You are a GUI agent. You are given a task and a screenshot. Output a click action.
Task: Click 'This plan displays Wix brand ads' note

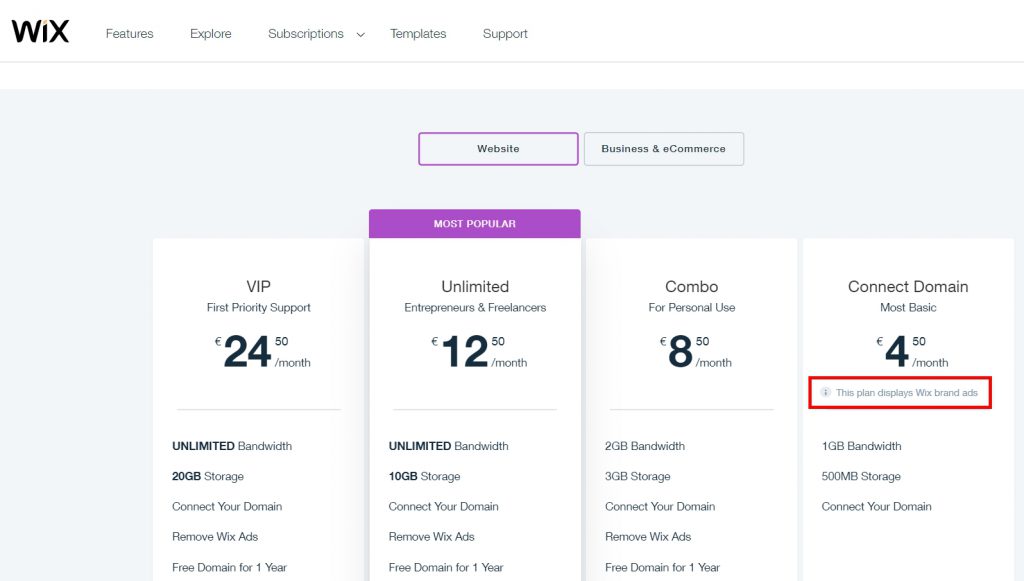click(x=906, y=392)
